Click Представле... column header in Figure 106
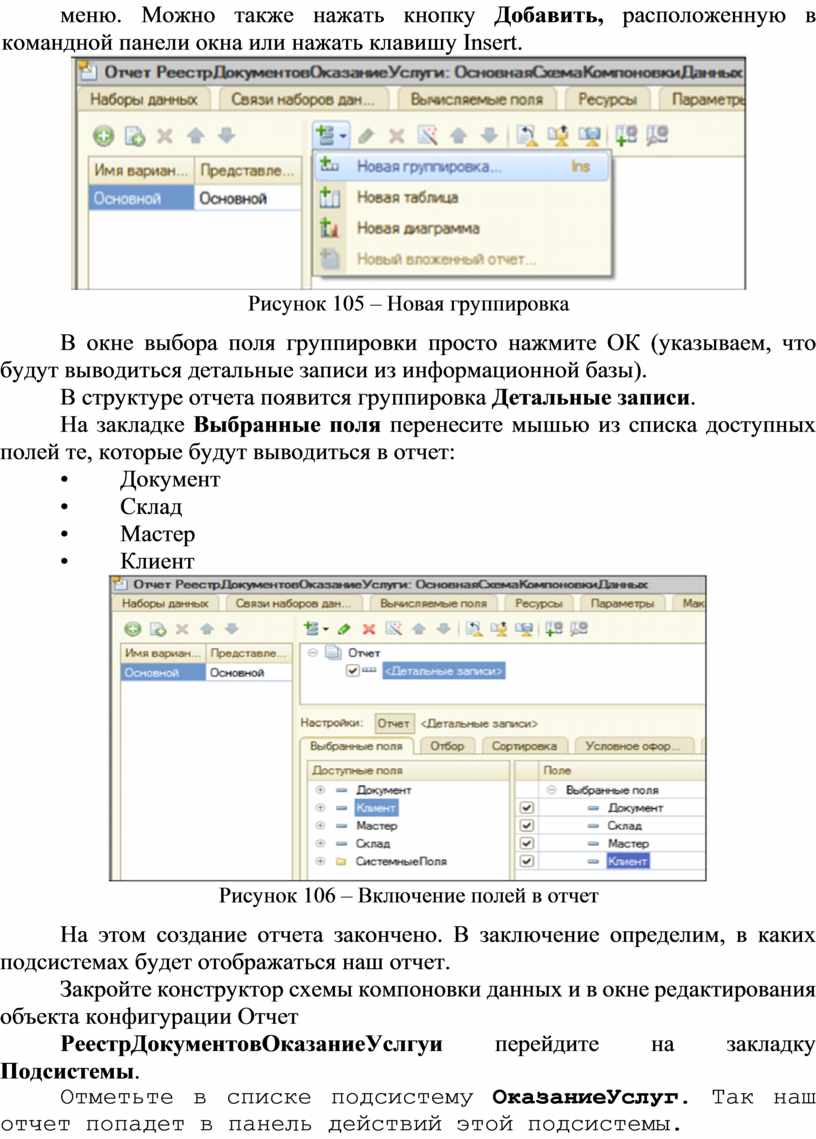The width and height of the screenshot is (816, 1139). click(249, 653)
